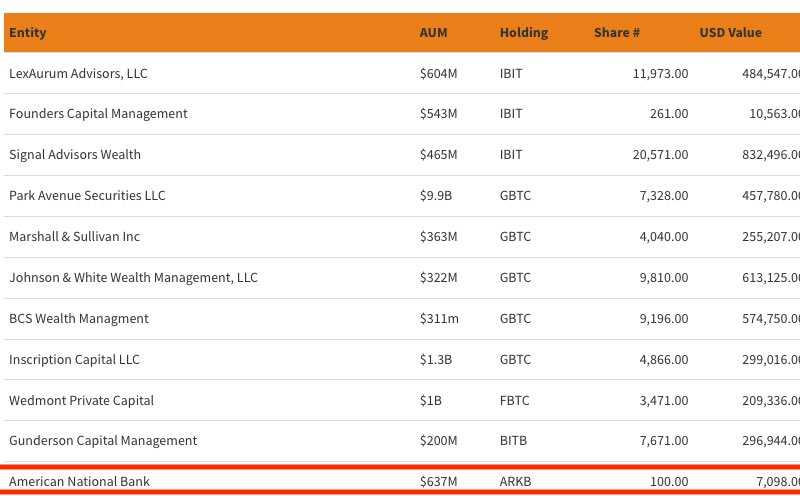Select Signal Advisors Wealth entry
This screenshot has height=496, width=800.
tap(75, 155)
